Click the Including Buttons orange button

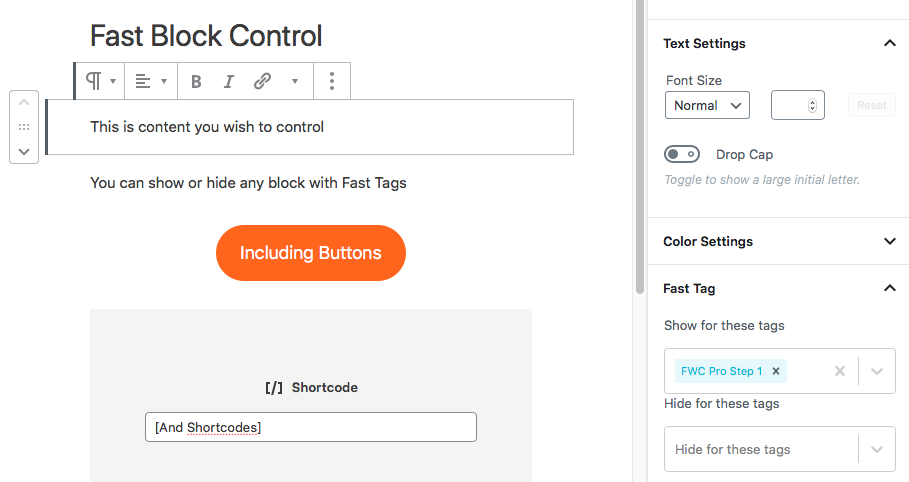(311, 253)
